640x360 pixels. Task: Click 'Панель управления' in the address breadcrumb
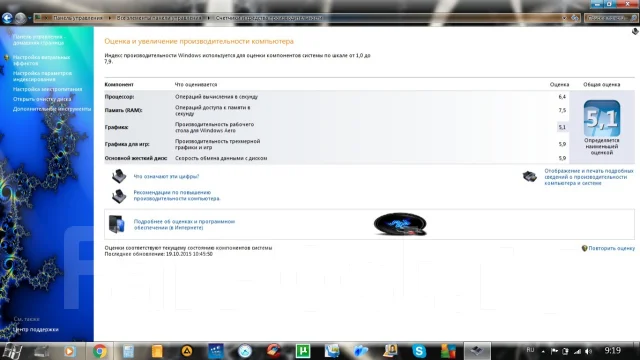[x=78, y=18]
